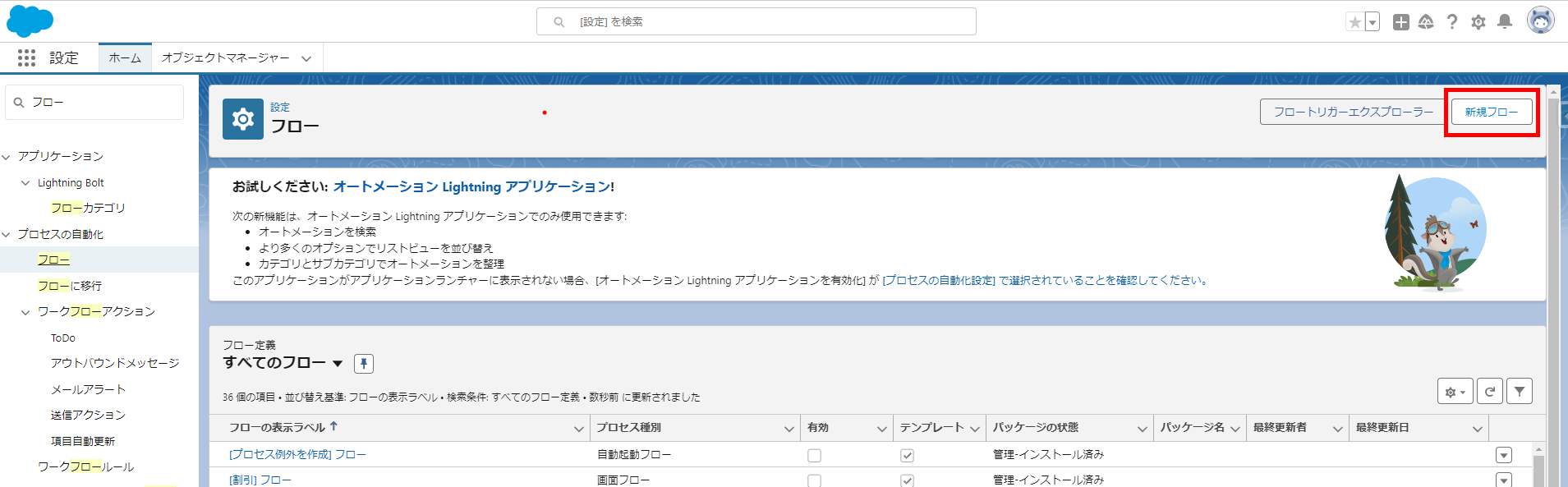The width and height of the screenshot is (1568, 487).
Task: Pin the すべてのフロー list view
Action: point(364,363)
